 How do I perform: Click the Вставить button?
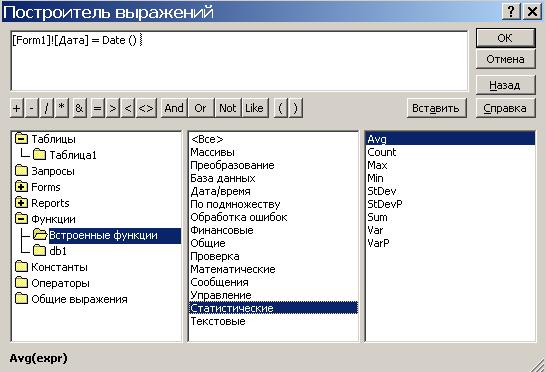[x=436, y=108]
